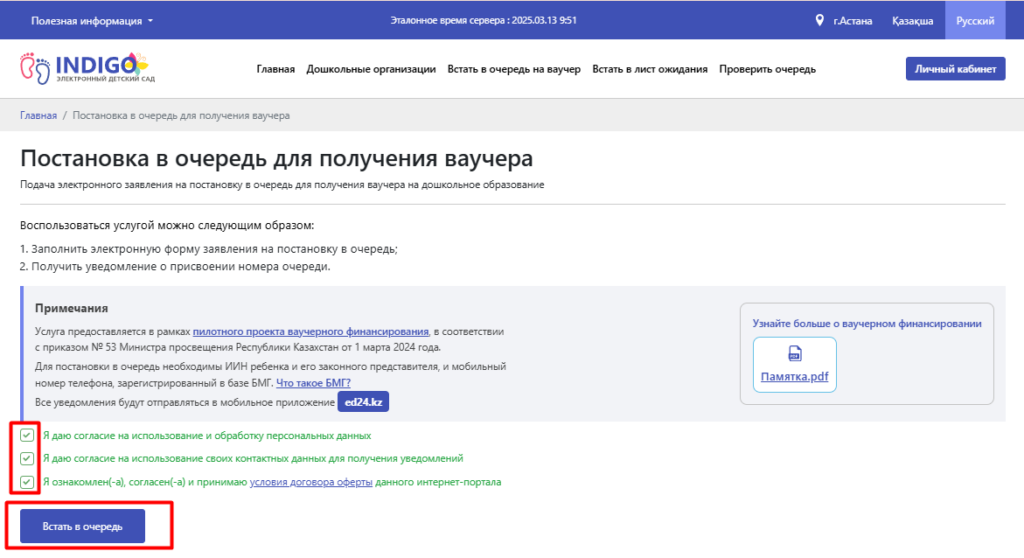Click the PDF file icon above Памятка.pdf
The width and height of the screenshot is (1024, 558).
[x=795, y=354]
